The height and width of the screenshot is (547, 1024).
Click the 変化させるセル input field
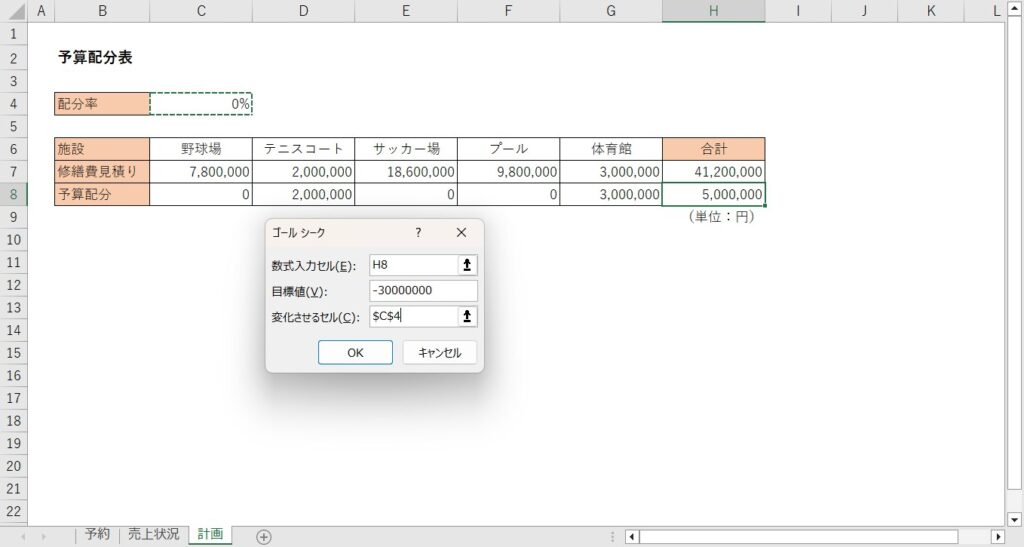tap(413, 316)
